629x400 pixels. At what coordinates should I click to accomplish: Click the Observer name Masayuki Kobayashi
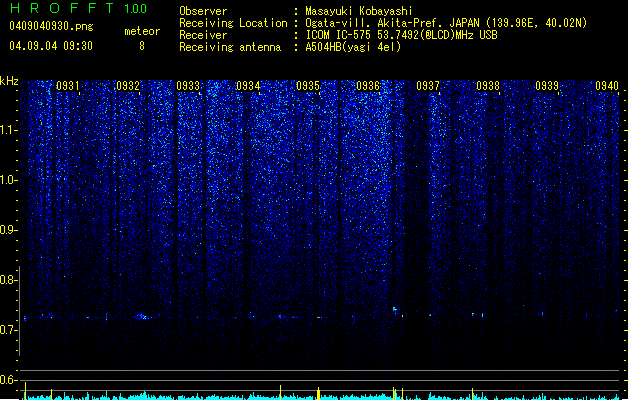[x=359, y=11]
